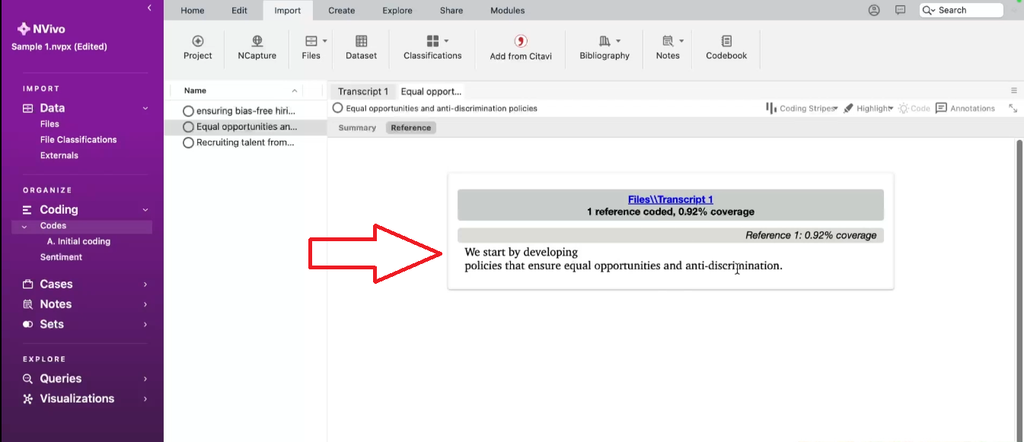Select the Reference view tab
This screenshot has height=442, width=1024.
411,128
